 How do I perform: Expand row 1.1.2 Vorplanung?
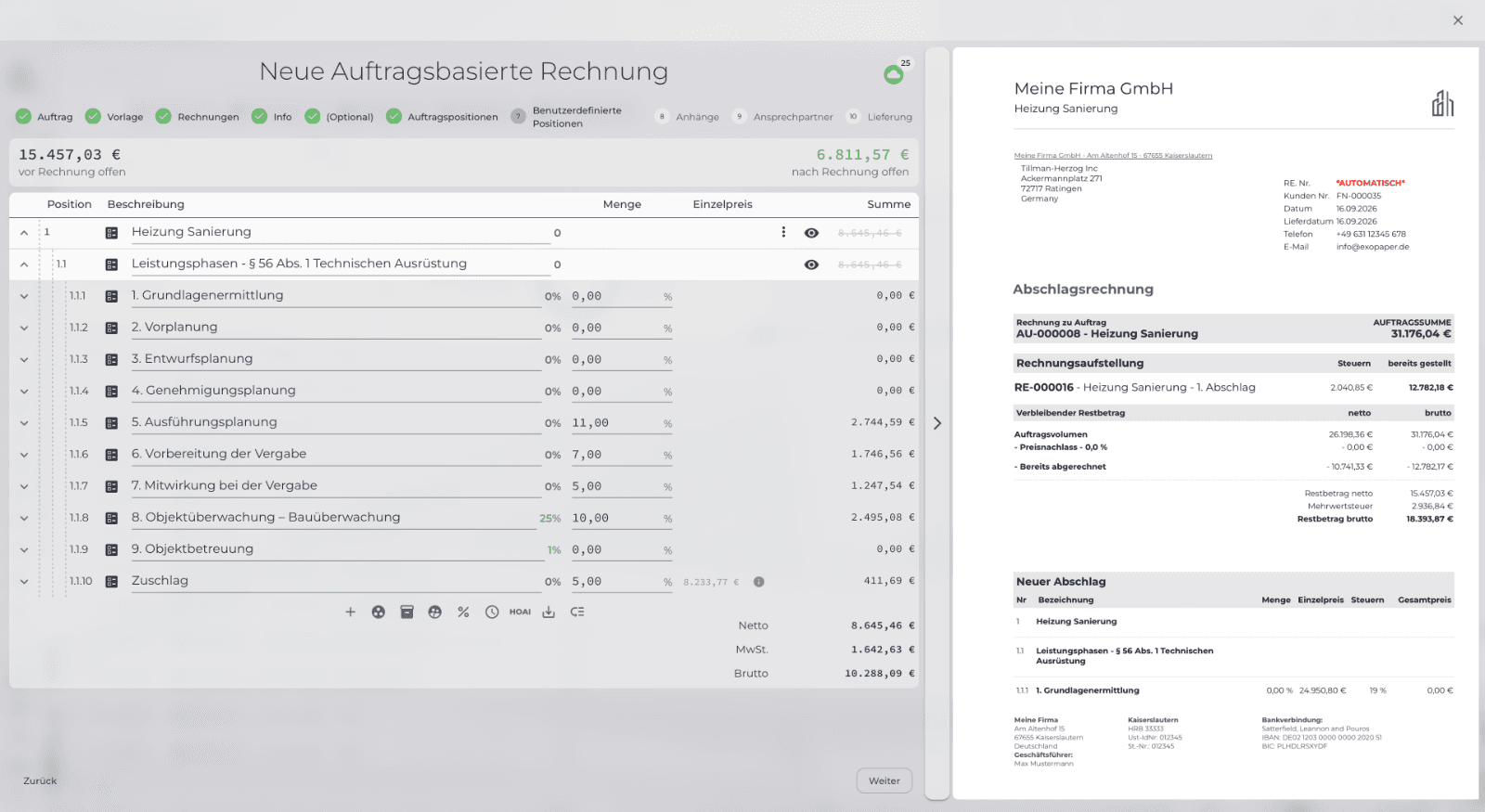click(x=24, y=328)
